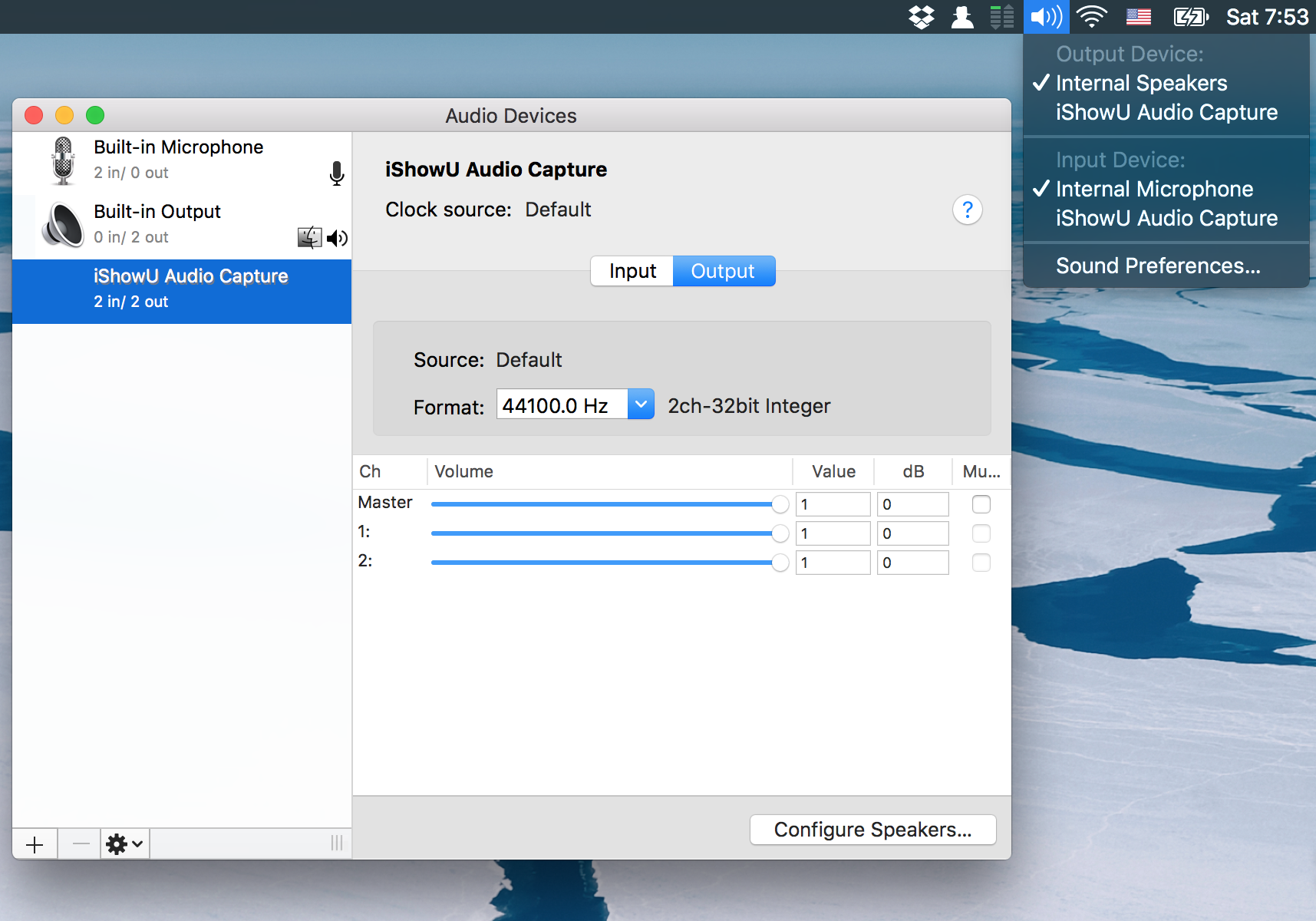Select iShowU Audio Capture in device list
The width and height of the screenshot is (1316, 921).
point(182,292)
